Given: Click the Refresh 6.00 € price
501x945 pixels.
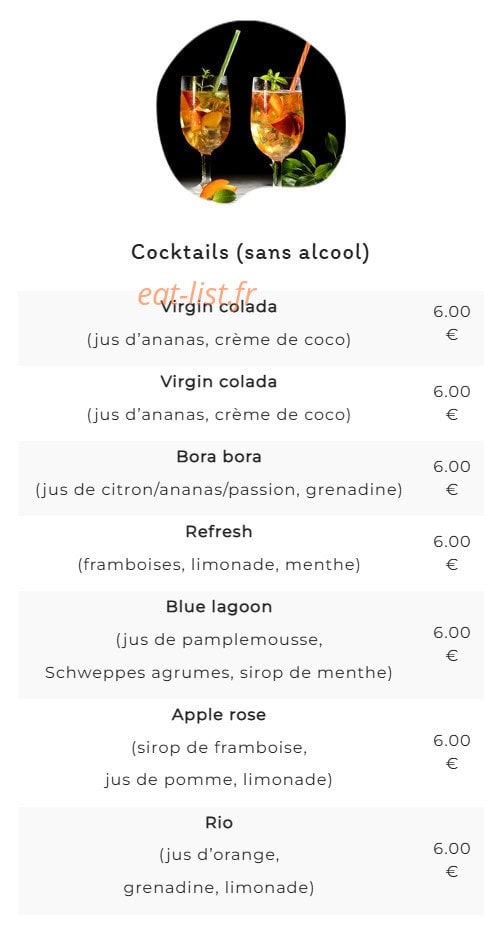Looking at the screenshot, I should [x=452, y=553].
